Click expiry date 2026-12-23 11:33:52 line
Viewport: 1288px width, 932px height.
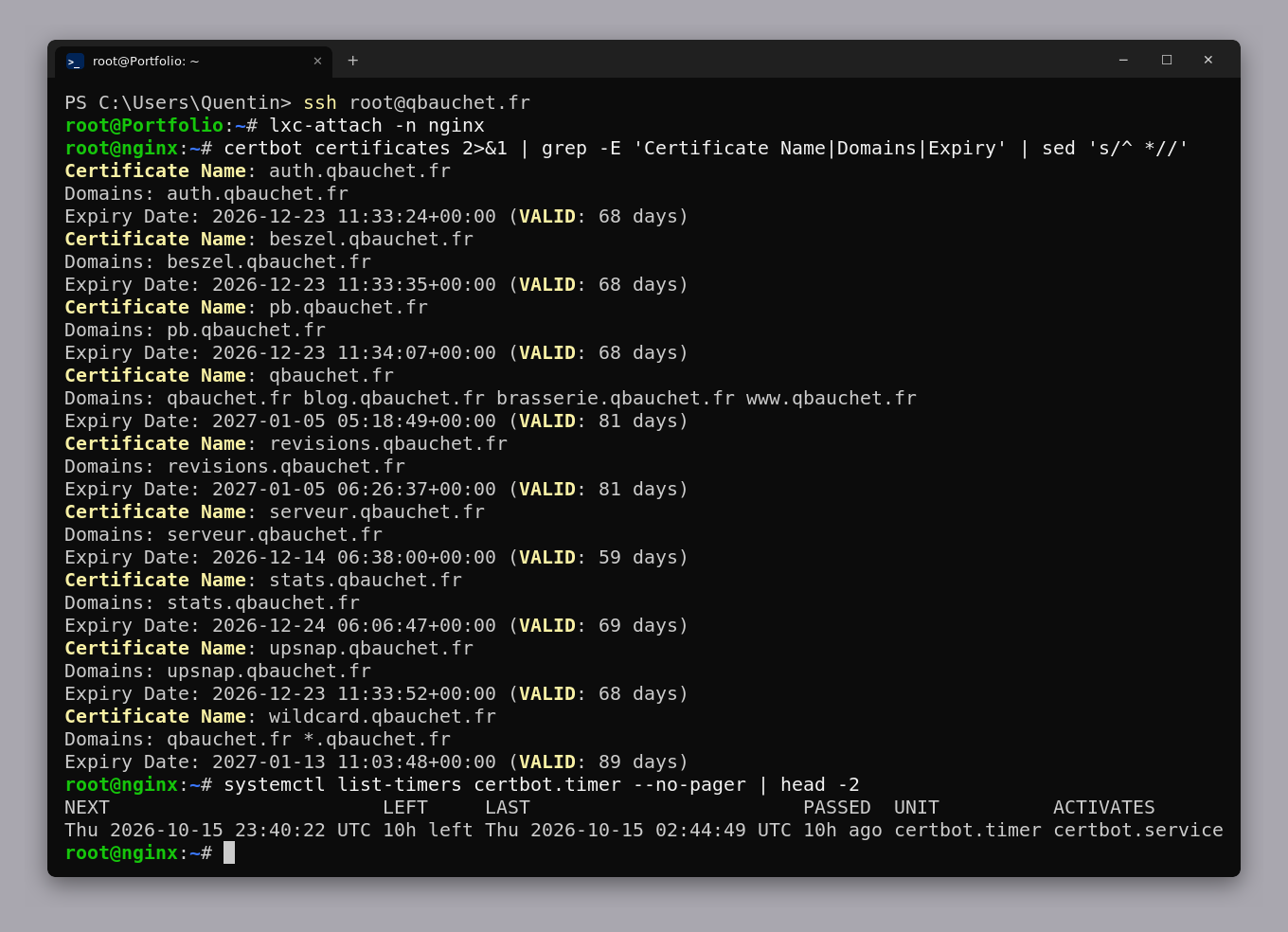click(x=376, y=693)
